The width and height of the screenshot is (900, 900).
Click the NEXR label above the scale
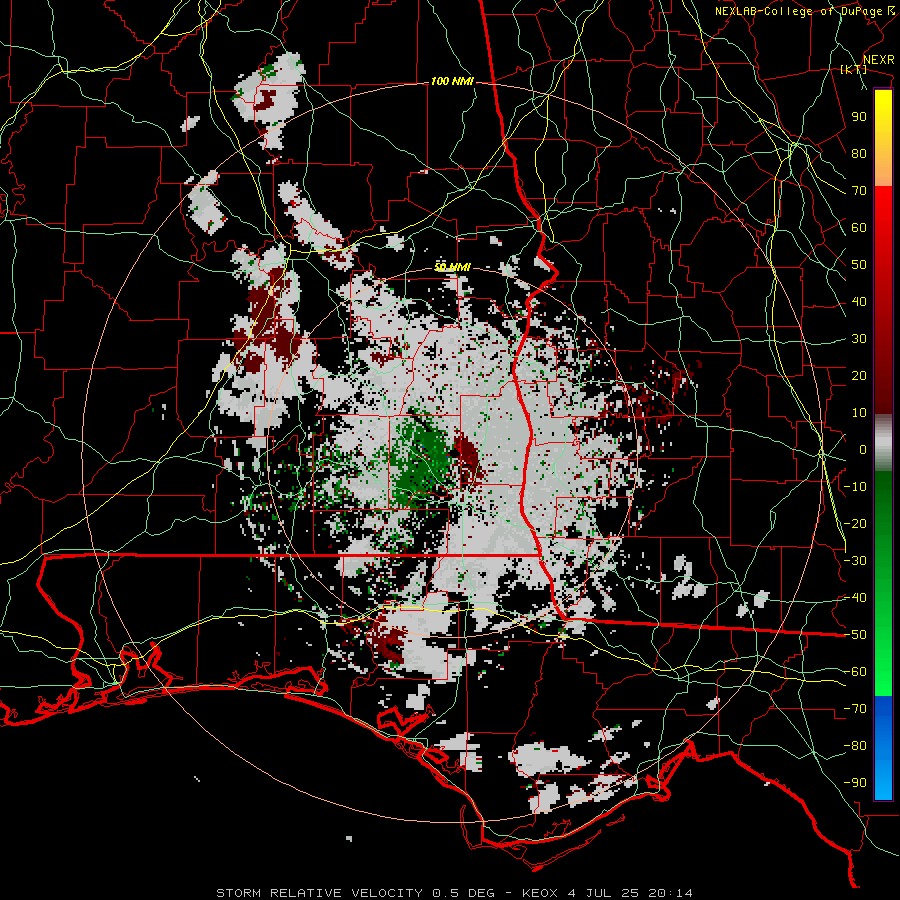pyautogui.click(x=879, y=60)
